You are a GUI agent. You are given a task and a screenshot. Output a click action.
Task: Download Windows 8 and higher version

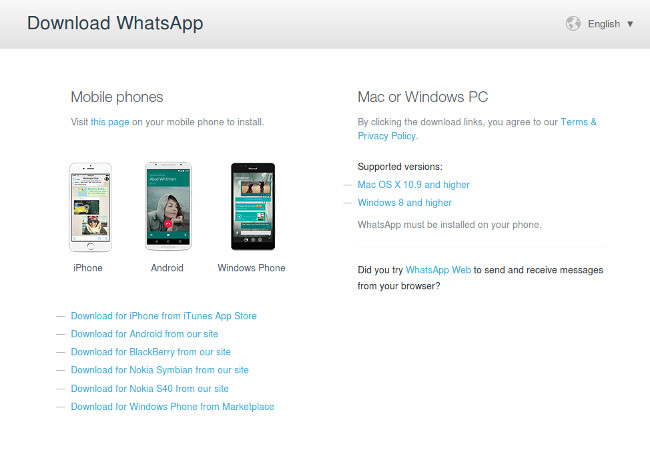tap(405, 203)
